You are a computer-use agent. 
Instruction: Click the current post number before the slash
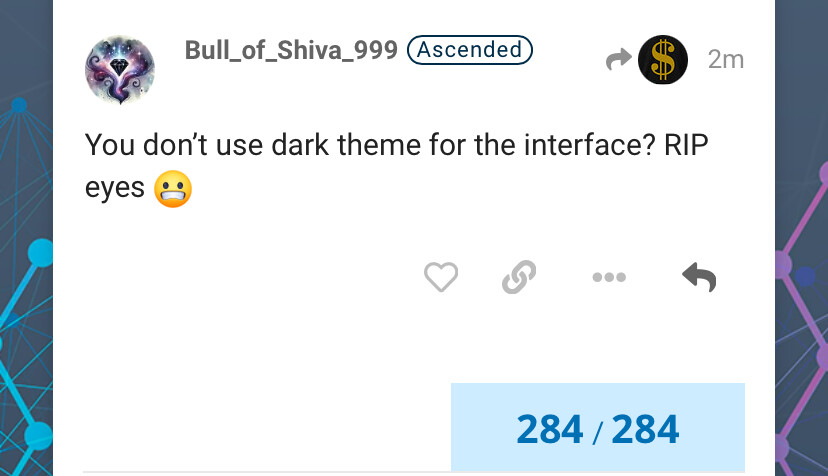[x=550, y=429]
